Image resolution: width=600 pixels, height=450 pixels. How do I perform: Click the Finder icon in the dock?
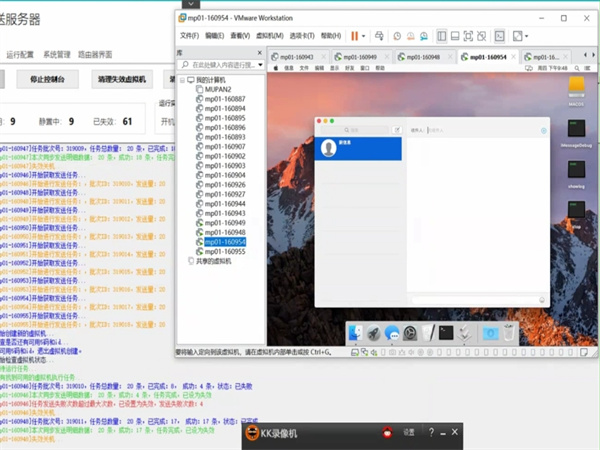[355, 332]
